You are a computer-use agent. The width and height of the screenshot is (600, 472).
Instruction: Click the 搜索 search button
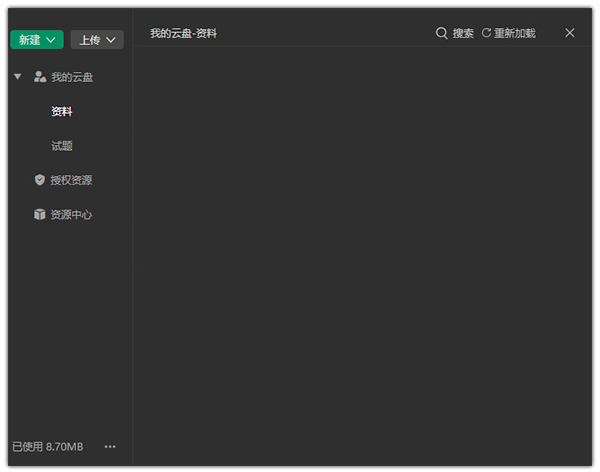point(455,33)
